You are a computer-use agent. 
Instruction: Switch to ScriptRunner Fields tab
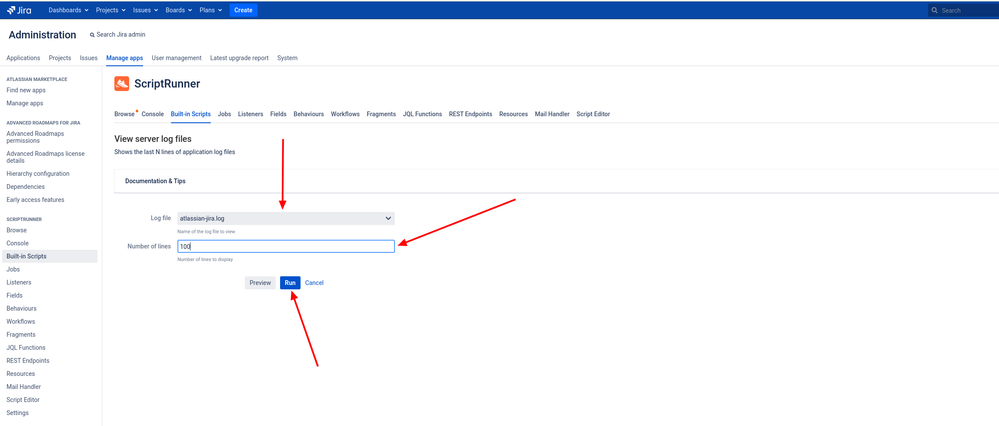(278, 114)
